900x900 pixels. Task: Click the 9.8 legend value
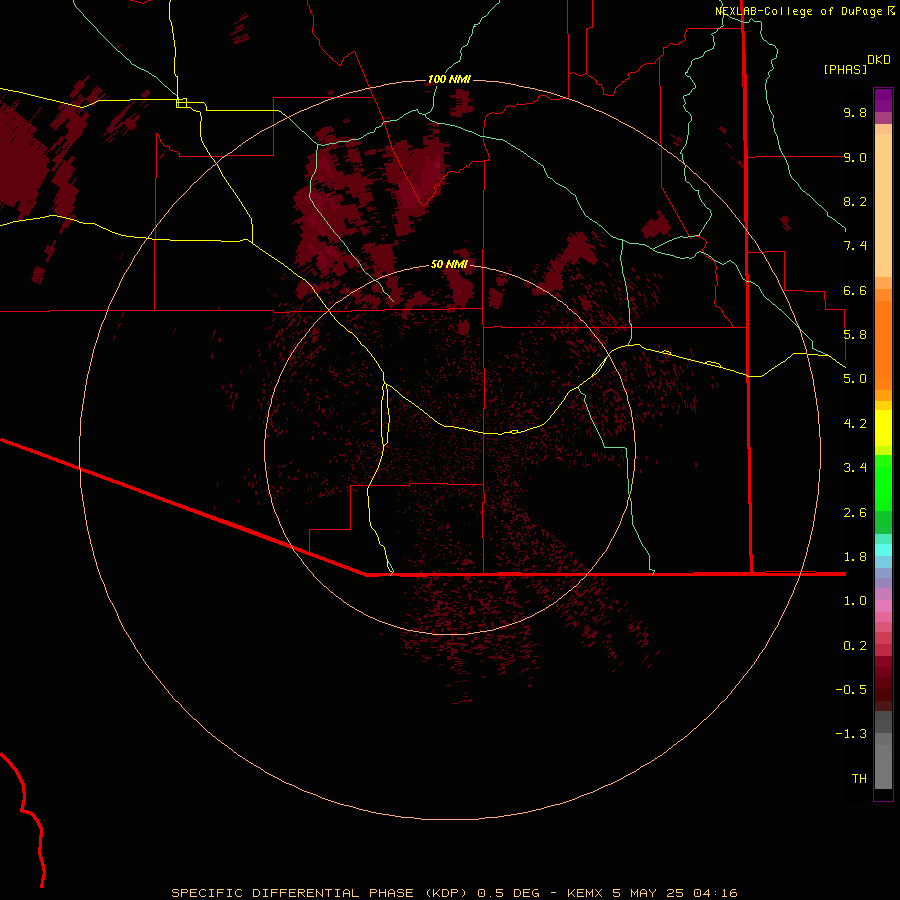pyautogui.click(x=855, y=112)
